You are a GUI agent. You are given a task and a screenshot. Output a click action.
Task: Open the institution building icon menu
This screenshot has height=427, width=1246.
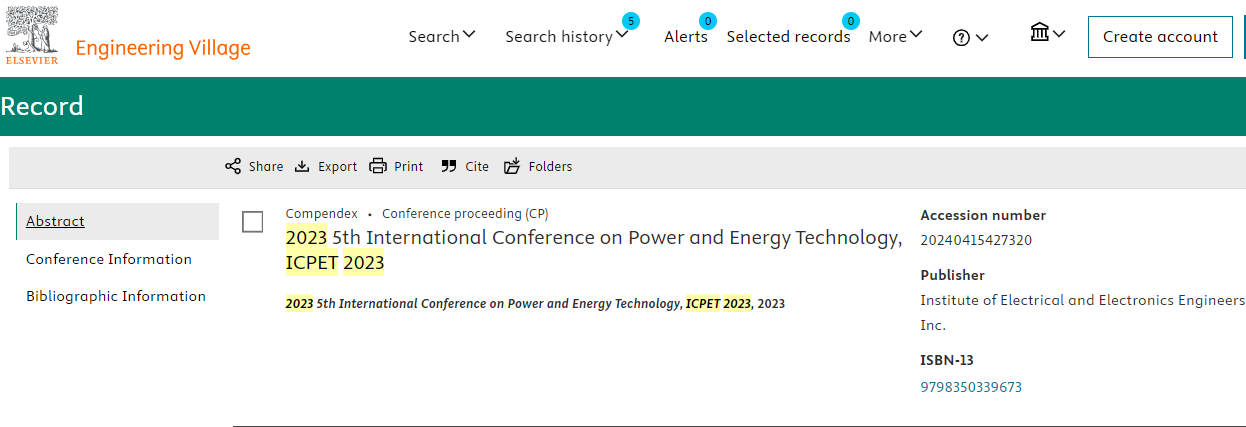coord(1047,33)
